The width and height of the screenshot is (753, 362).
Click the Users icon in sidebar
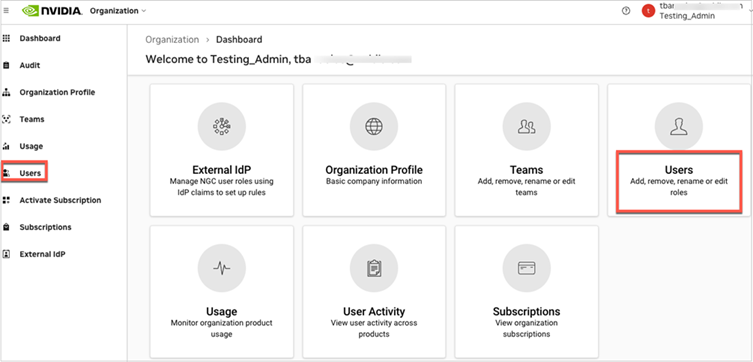(7, 173)
